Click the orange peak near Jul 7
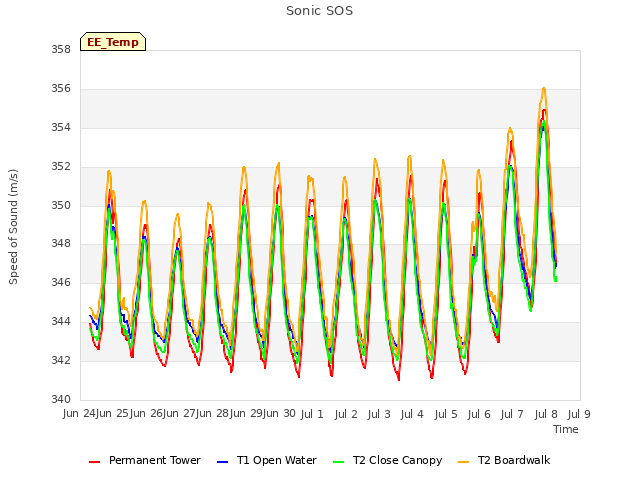 (510, 129)
